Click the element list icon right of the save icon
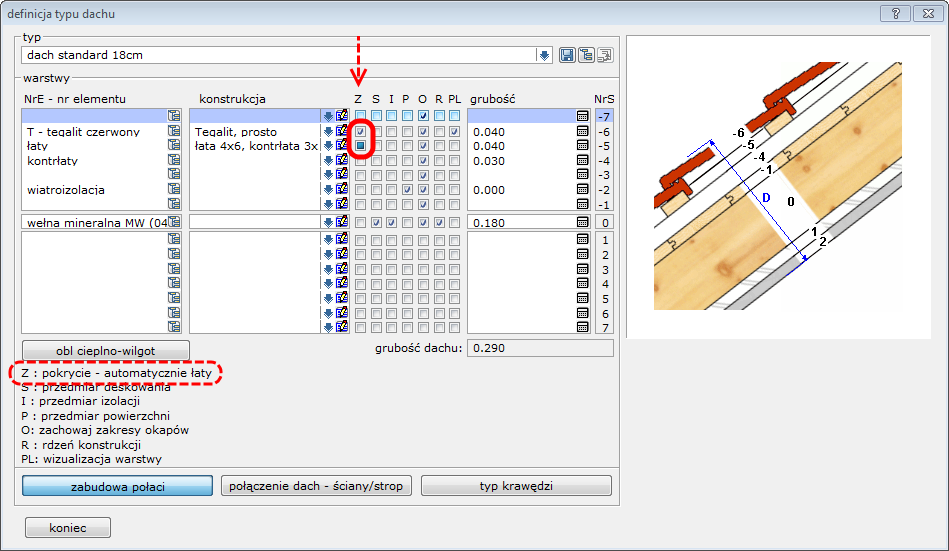Screen dimensions: 949x551 click(586, 56)
